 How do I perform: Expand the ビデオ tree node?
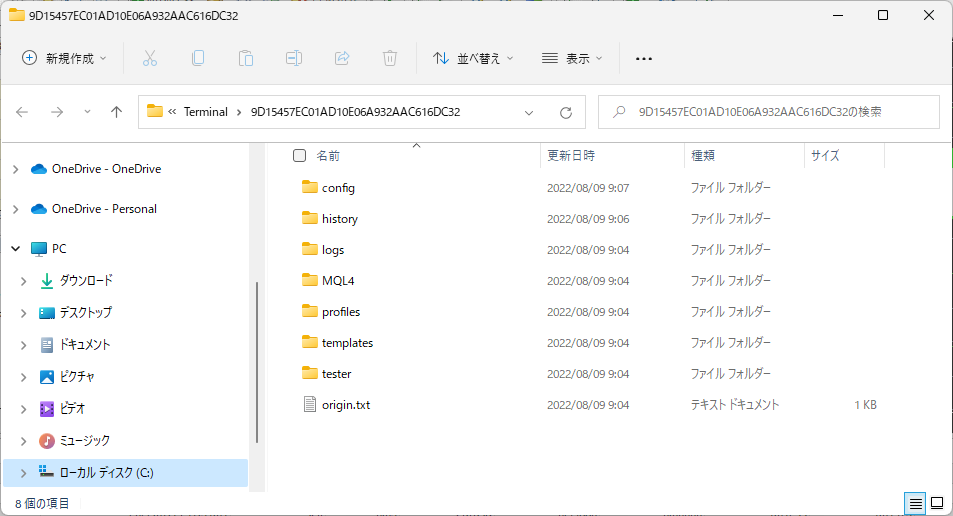point(24,408)
